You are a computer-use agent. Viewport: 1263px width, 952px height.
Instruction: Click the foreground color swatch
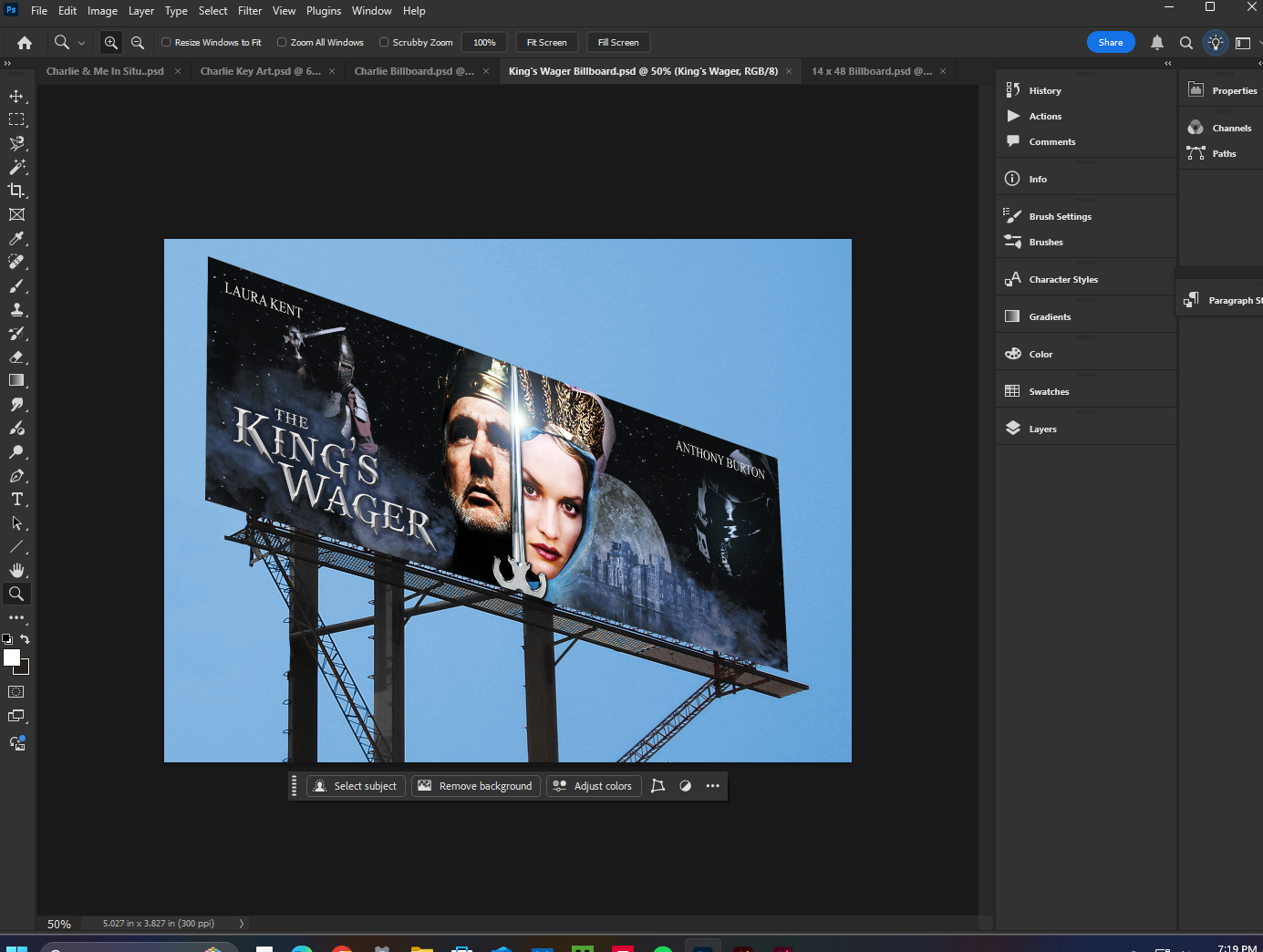coord(13,658)
